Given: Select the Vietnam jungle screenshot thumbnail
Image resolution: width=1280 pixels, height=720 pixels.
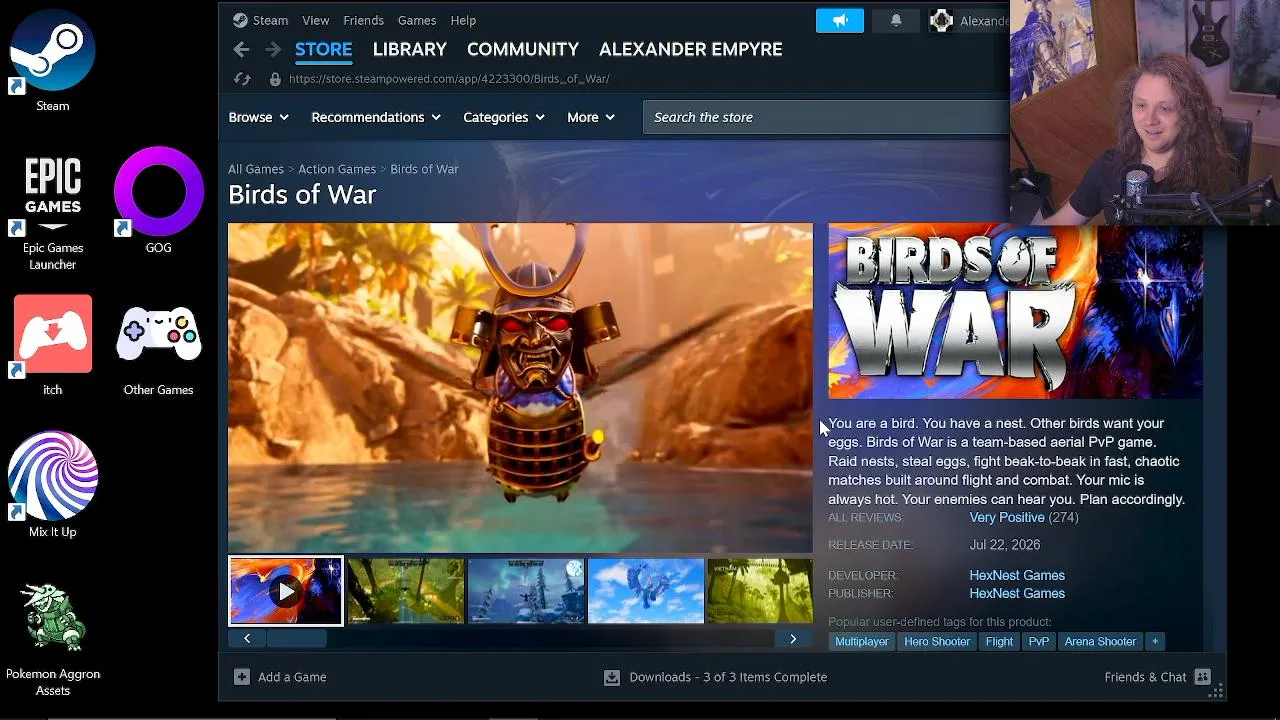Looking at the screenshot, I should pyautogui.click(x=760, y=591).
